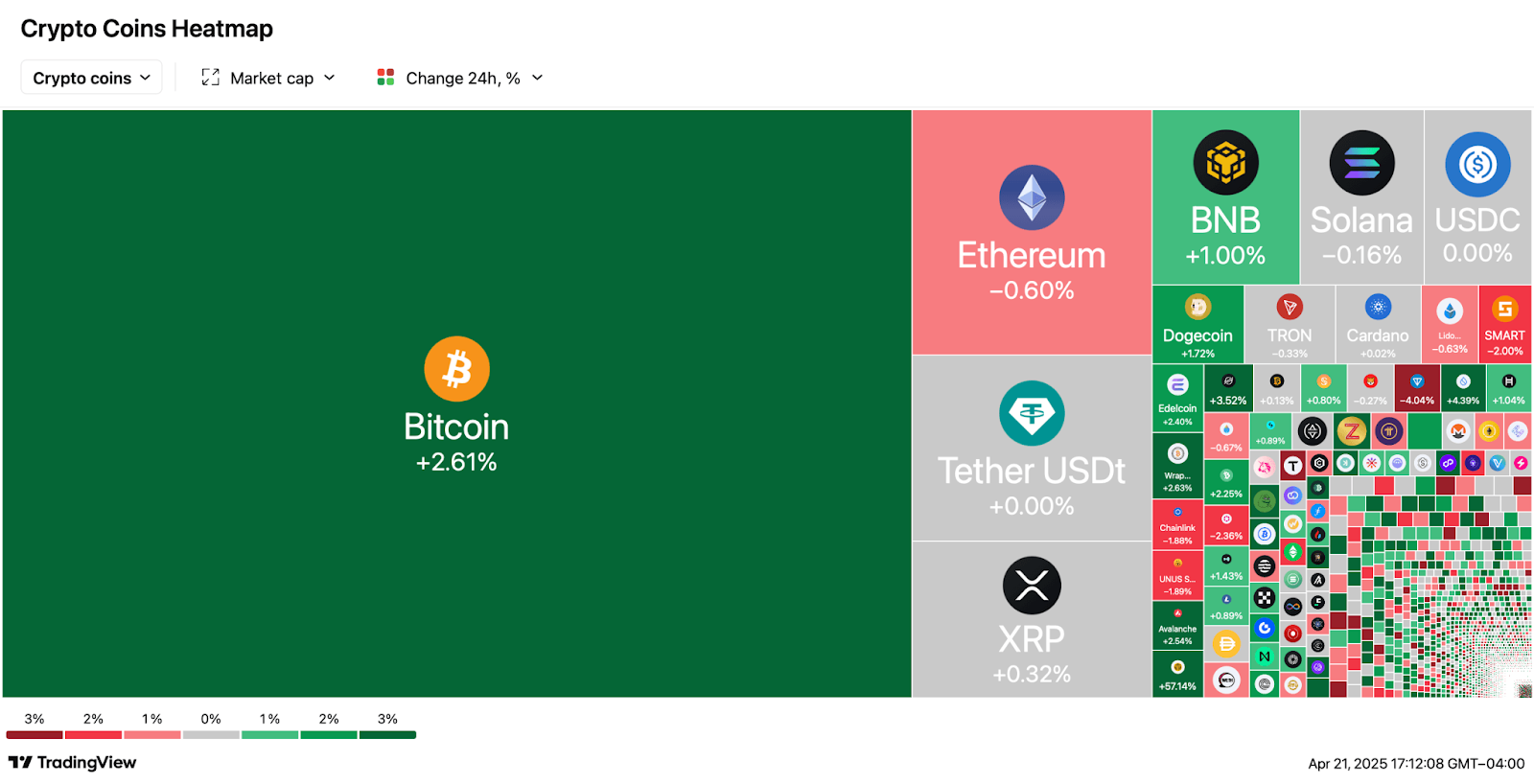Click the Cardano logo icon
This screenshot has width=1534, height=784.
pyautogui.click(x=1378, y=307)
